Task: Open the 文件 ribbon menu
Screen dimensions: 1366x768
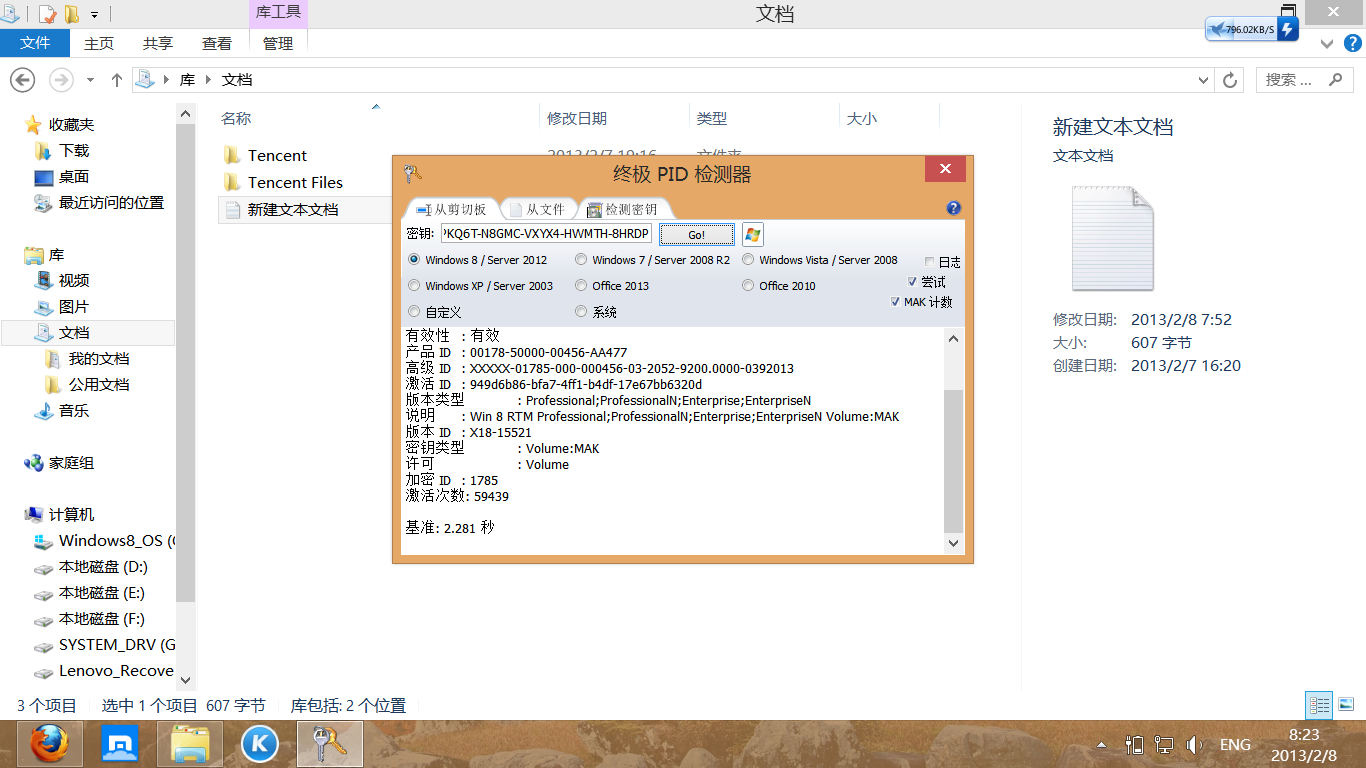Action: tap(35, 43)
